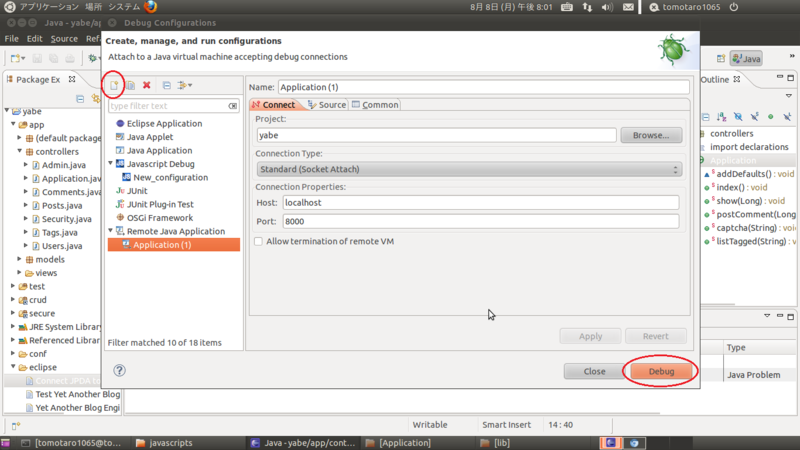Image resolution: width=800 pixels, height=450 pixels.
Task: Switch to the Java perspective
Action: [746, 59]
